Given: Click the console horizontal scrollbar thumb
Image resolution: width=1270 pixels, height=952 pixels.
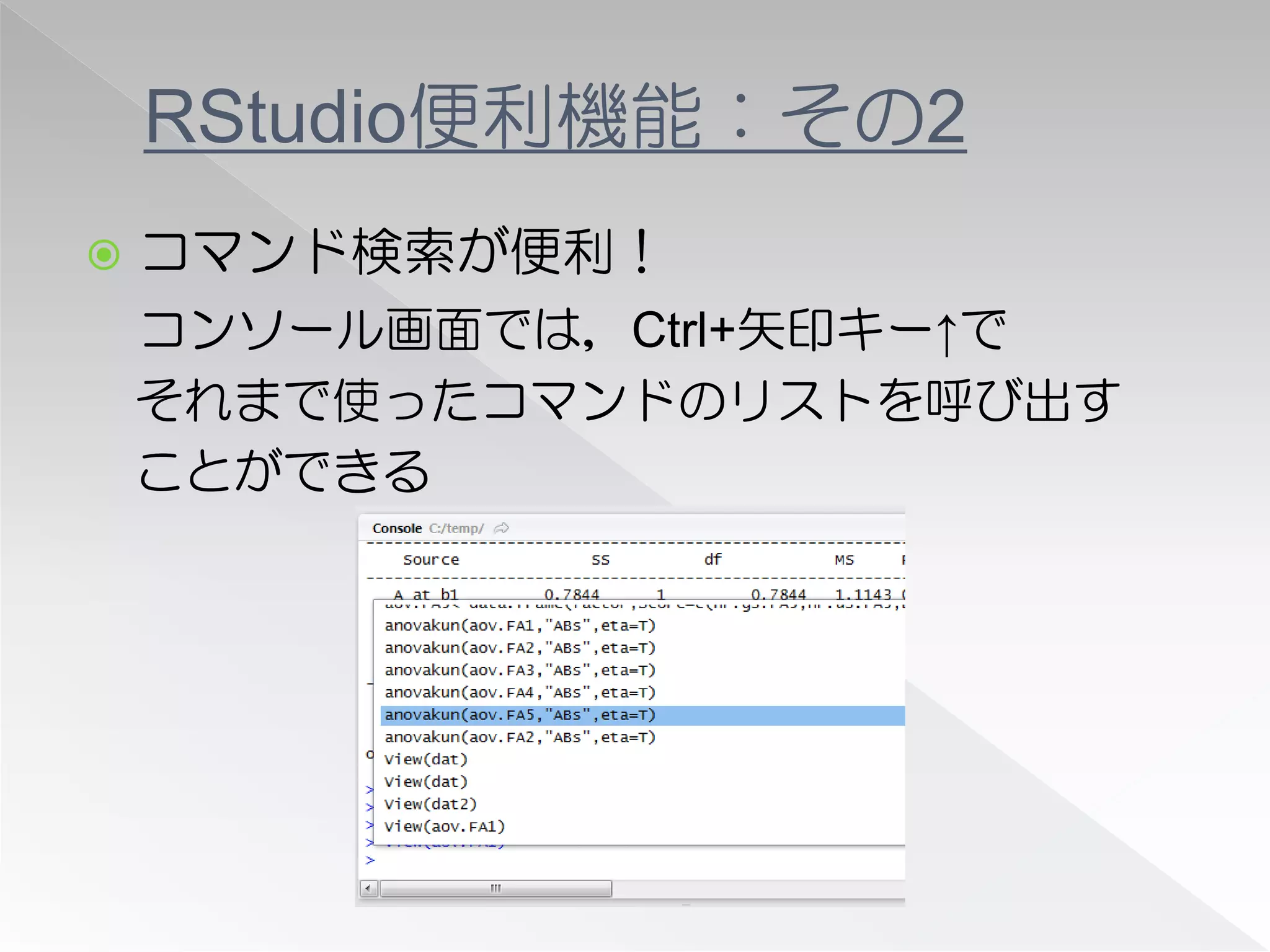Looking at the screenshot, I should pyautogui.click(x=495, y=888).
